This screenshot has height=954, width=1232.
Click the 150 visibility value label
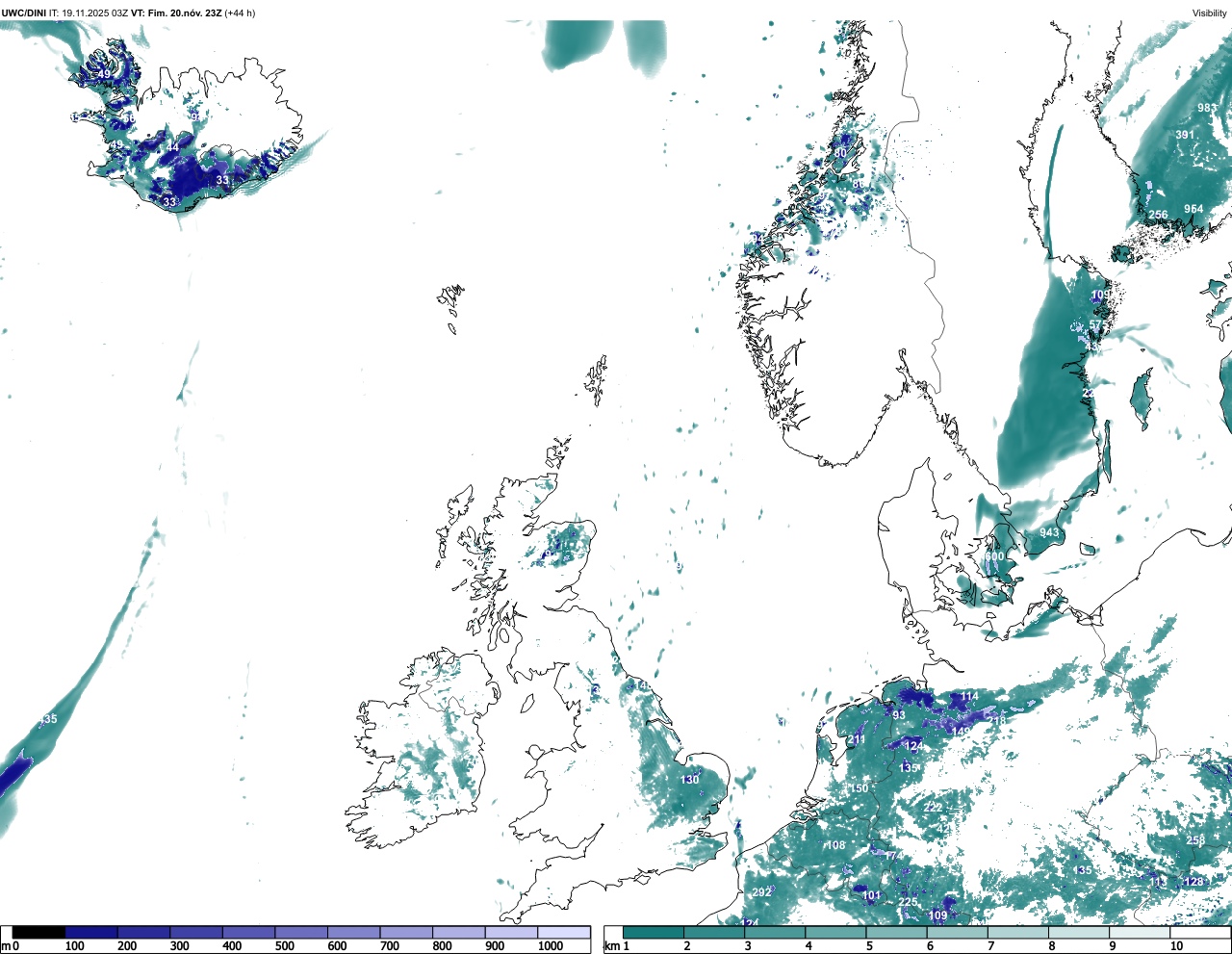[860, 788]
